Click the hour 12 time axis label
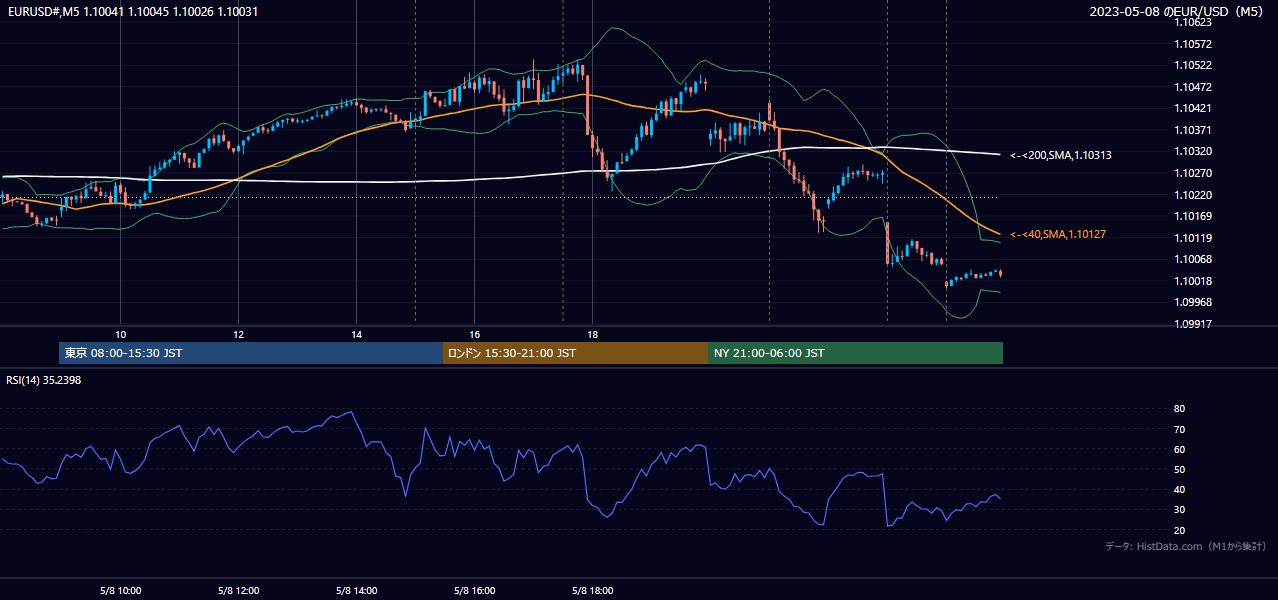 click(x=238, y=334)
